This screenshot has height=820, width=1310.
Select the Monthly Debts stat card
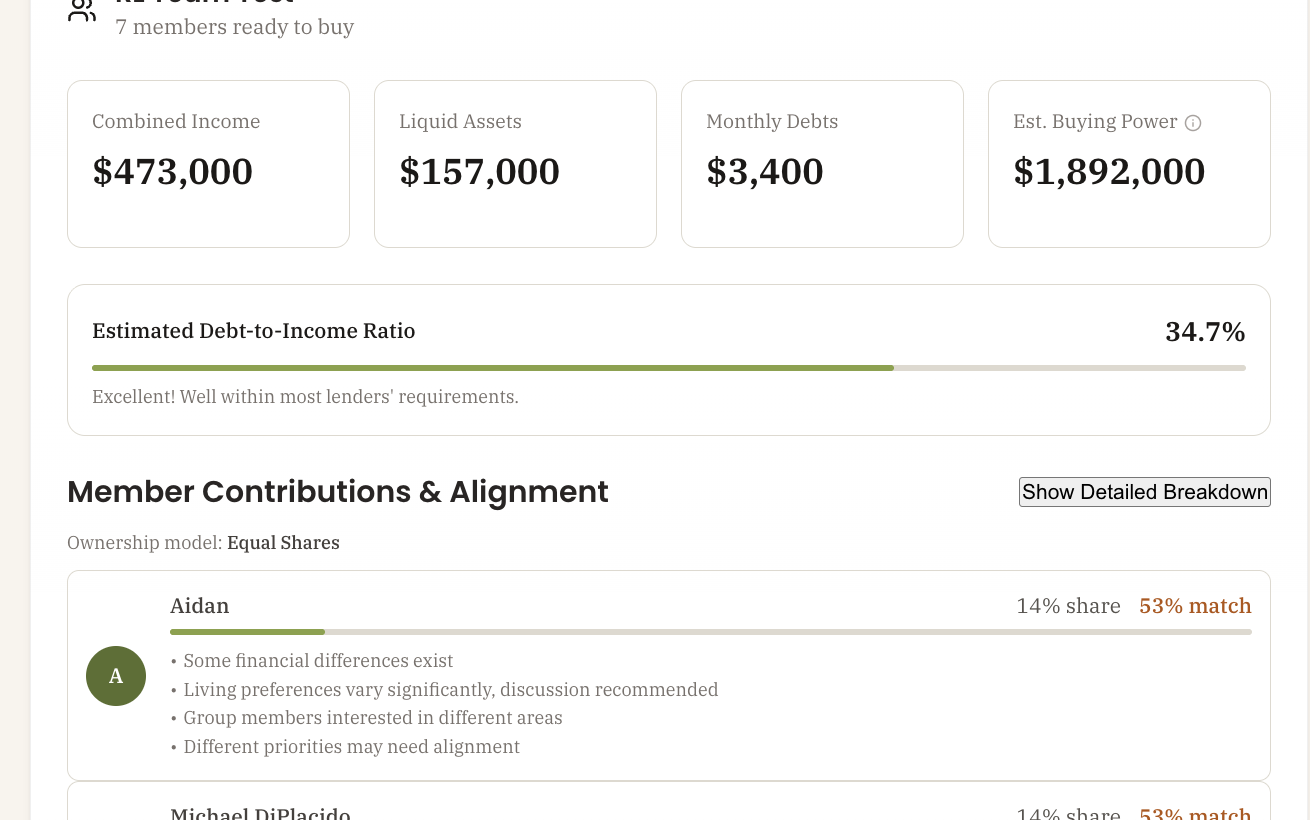(822, 163)
